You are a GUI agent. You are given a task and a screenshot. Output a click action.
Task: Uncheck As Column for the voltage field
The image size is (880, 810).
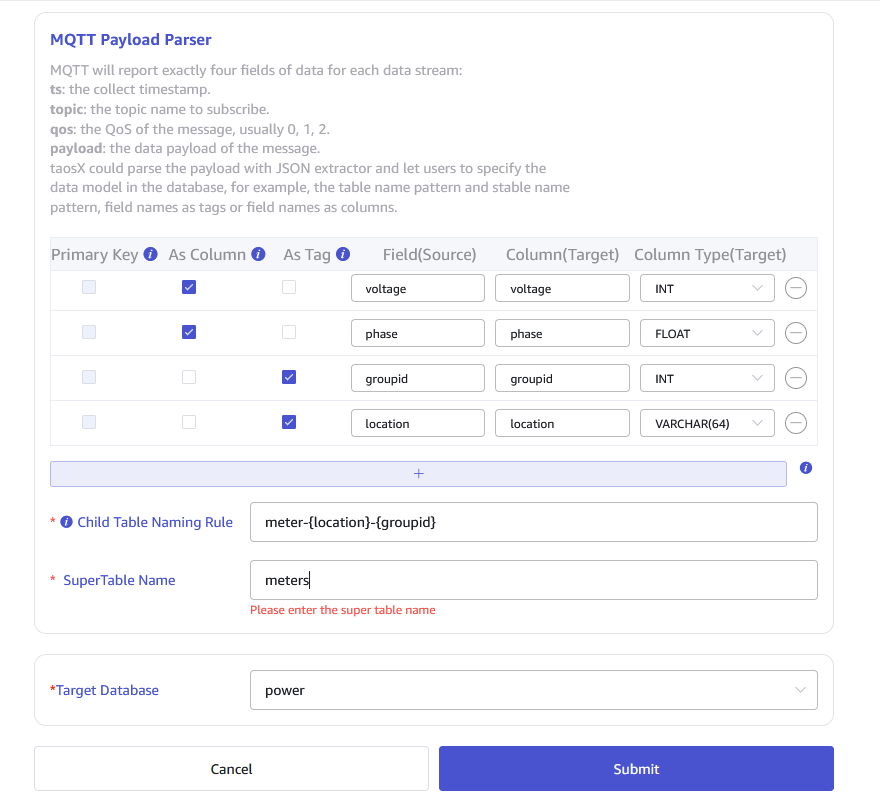point(189,287)
